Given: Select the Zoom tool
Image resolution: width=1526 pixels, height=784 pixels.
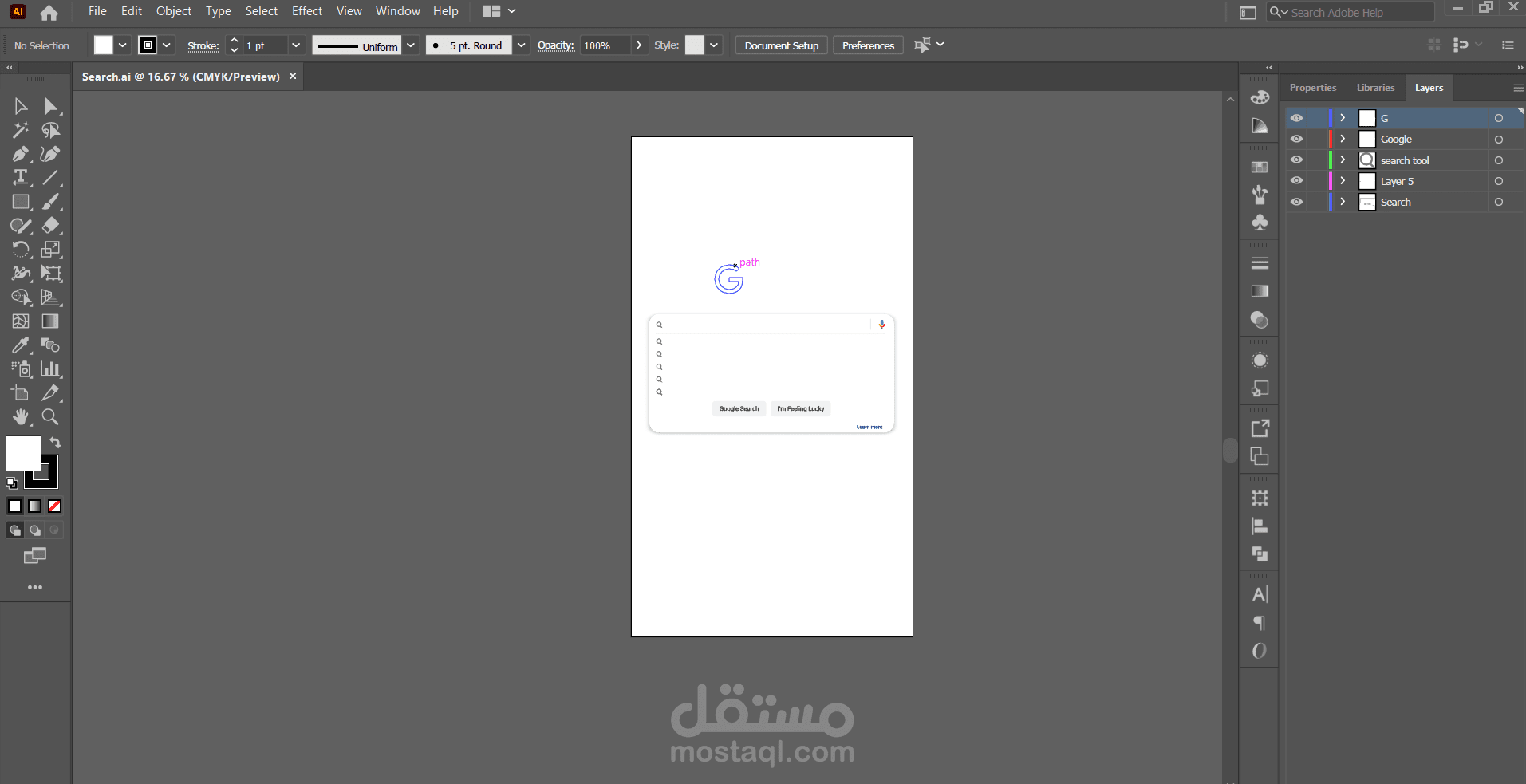Looking at the screenshot, I should (50, 417).
